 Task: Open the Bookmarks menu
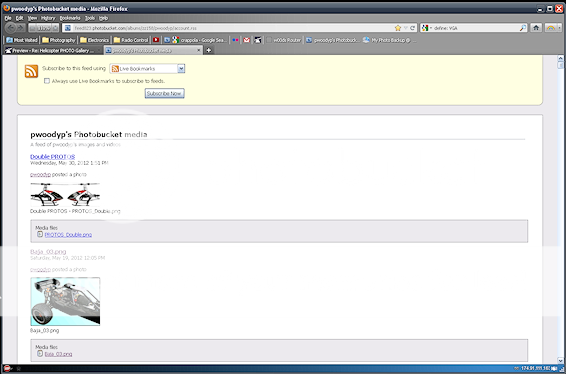70,18
